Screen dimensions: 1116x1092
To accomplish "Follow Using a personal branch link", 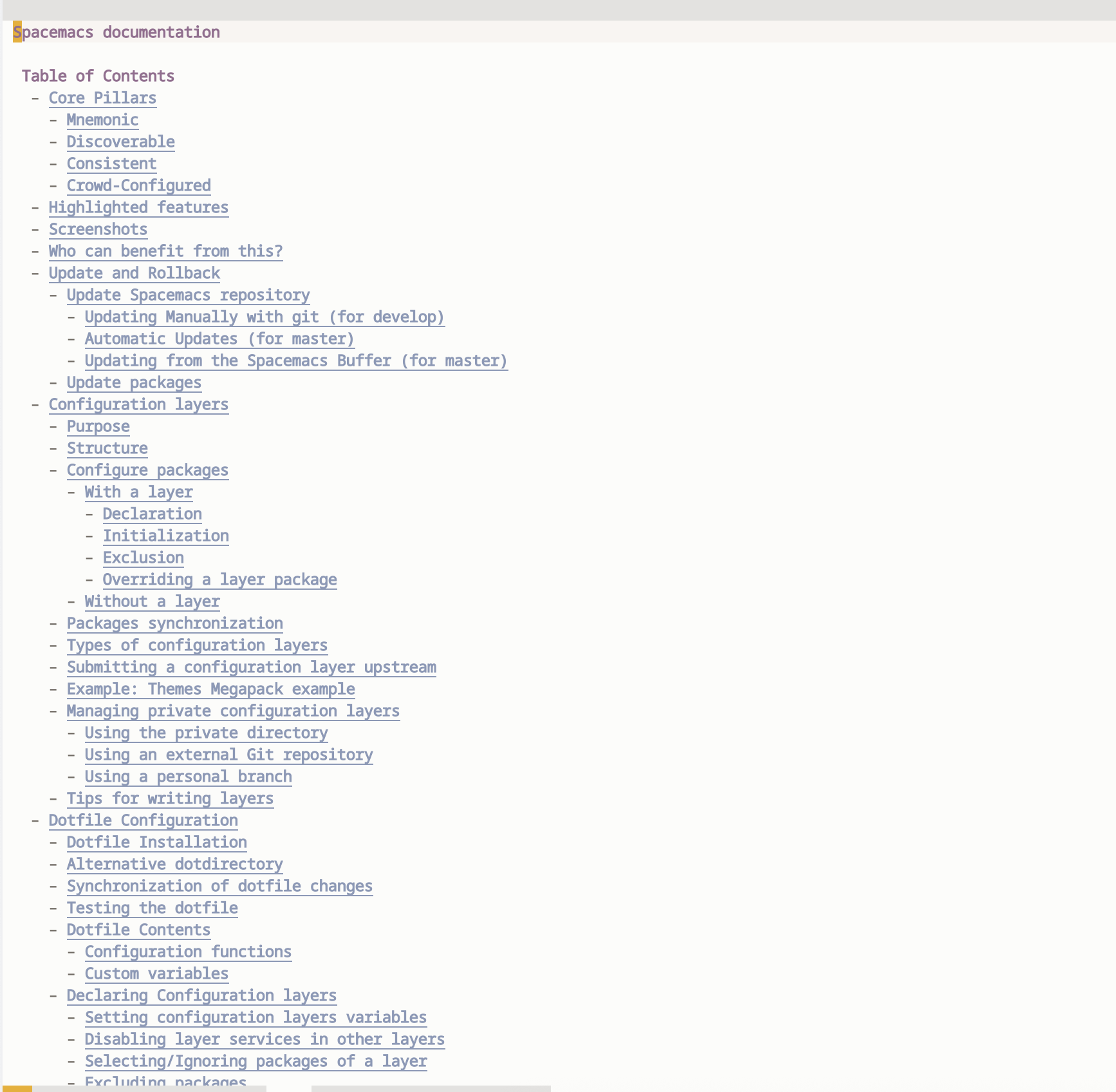I will 188,777.
